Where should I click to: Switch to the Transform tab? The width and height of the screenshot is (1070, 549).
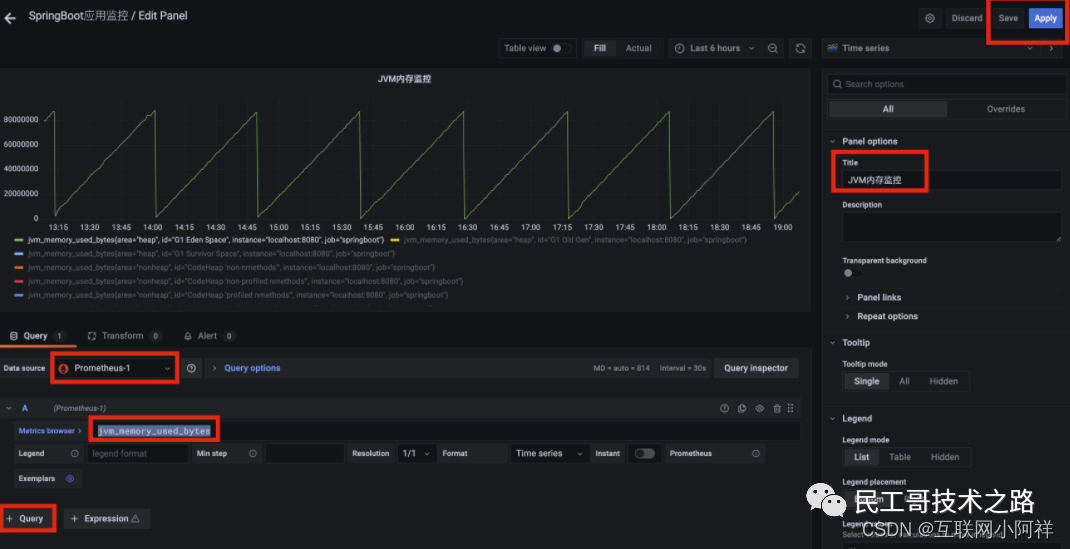click(124, 336)
